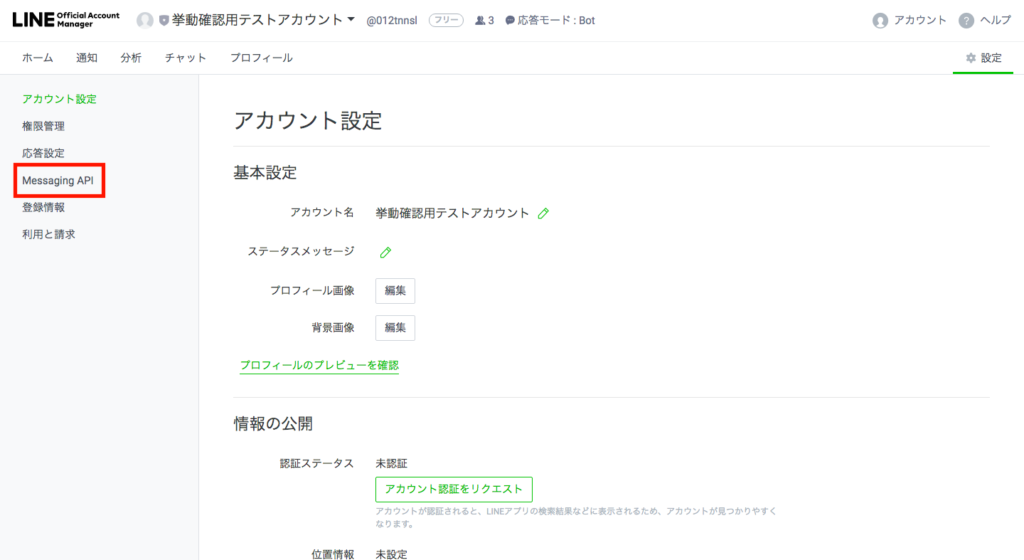Switch to the 通知 tab
The height and width of the screenshot is (560, 1024).
tap(87, 57)
